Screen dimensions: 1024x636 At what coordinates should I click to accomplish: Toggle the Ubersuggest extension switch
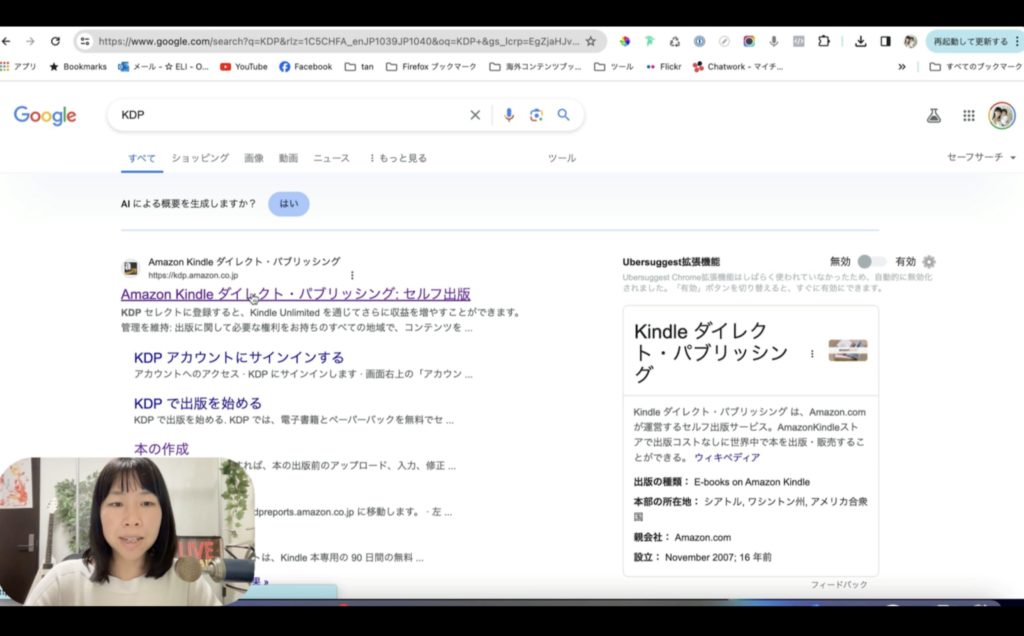870,262
